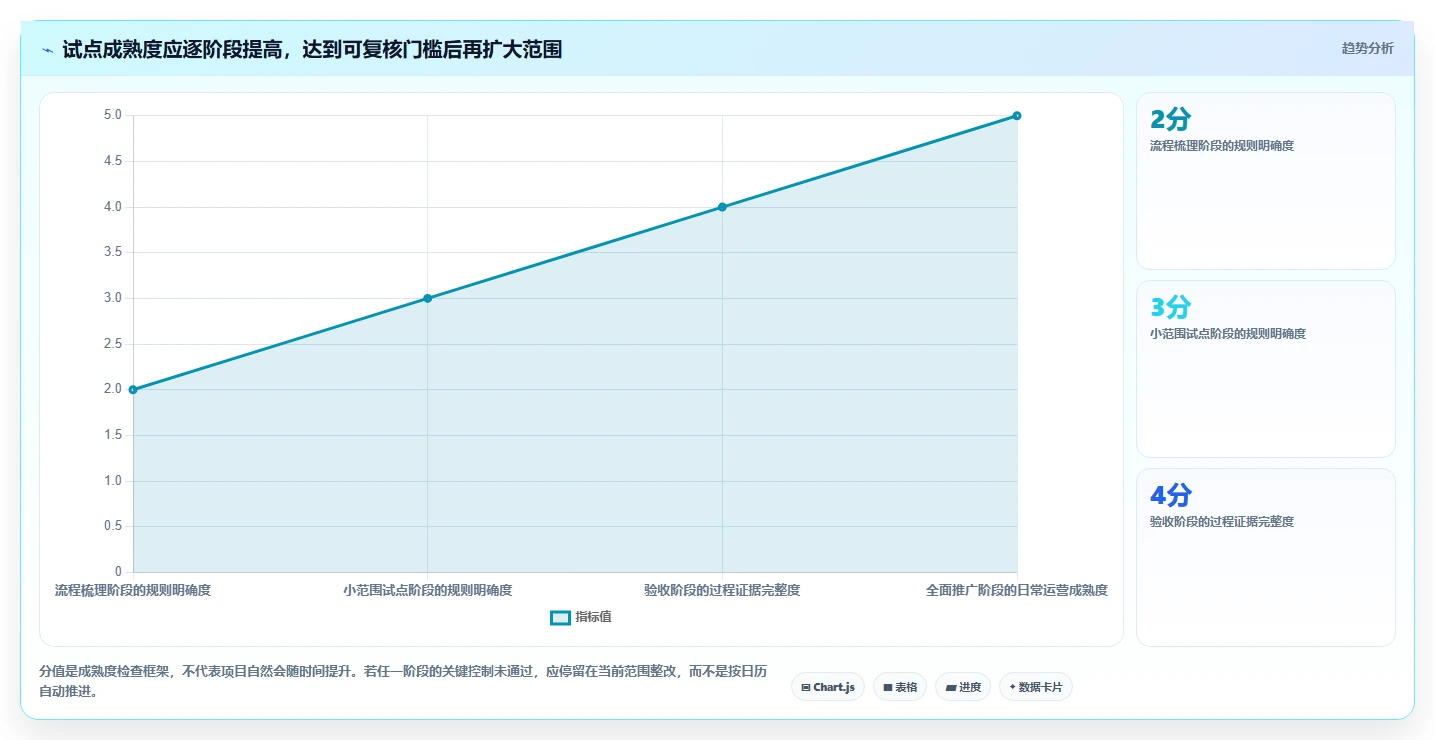1435x740 pixels.
Task: Select the 数据卡片 tag button
Action: click(1036, 687)
